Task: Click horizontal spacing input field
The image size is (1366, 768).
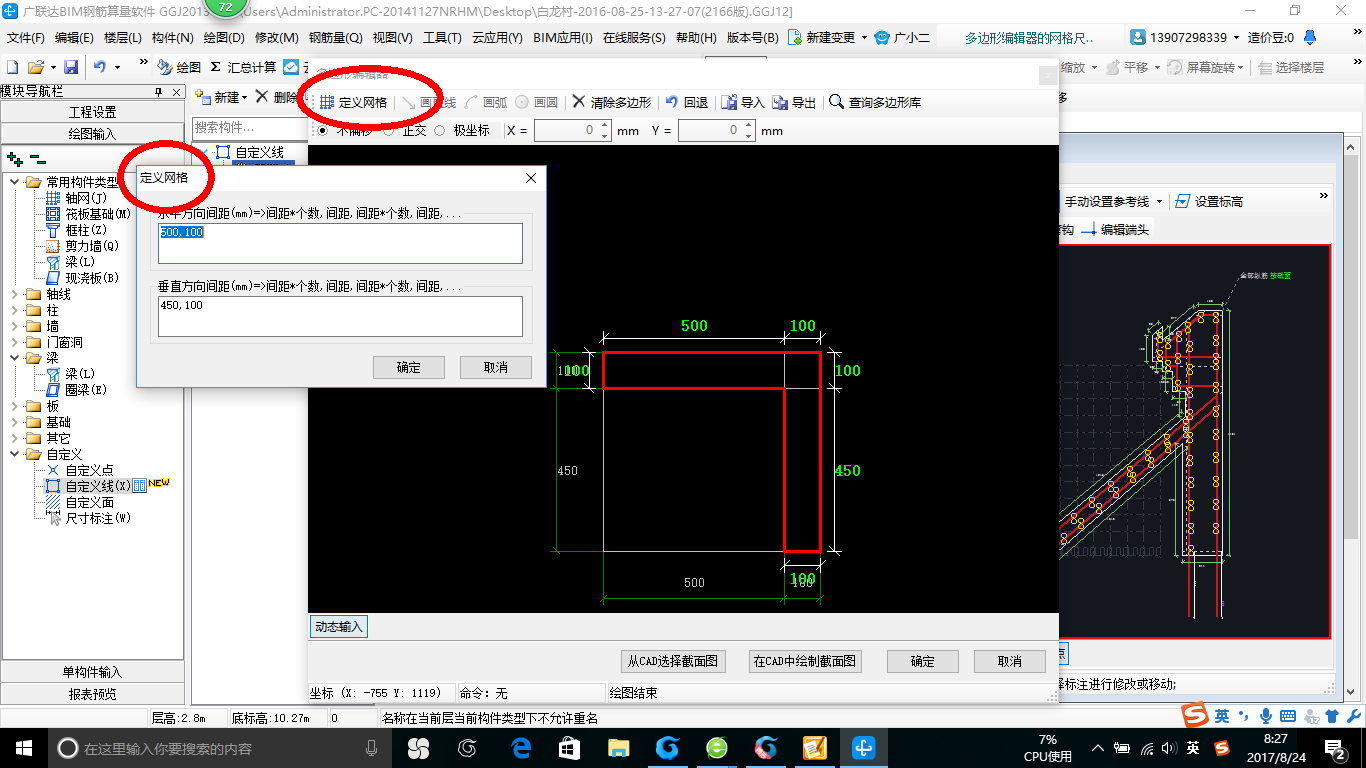Action: coord(340,243)
